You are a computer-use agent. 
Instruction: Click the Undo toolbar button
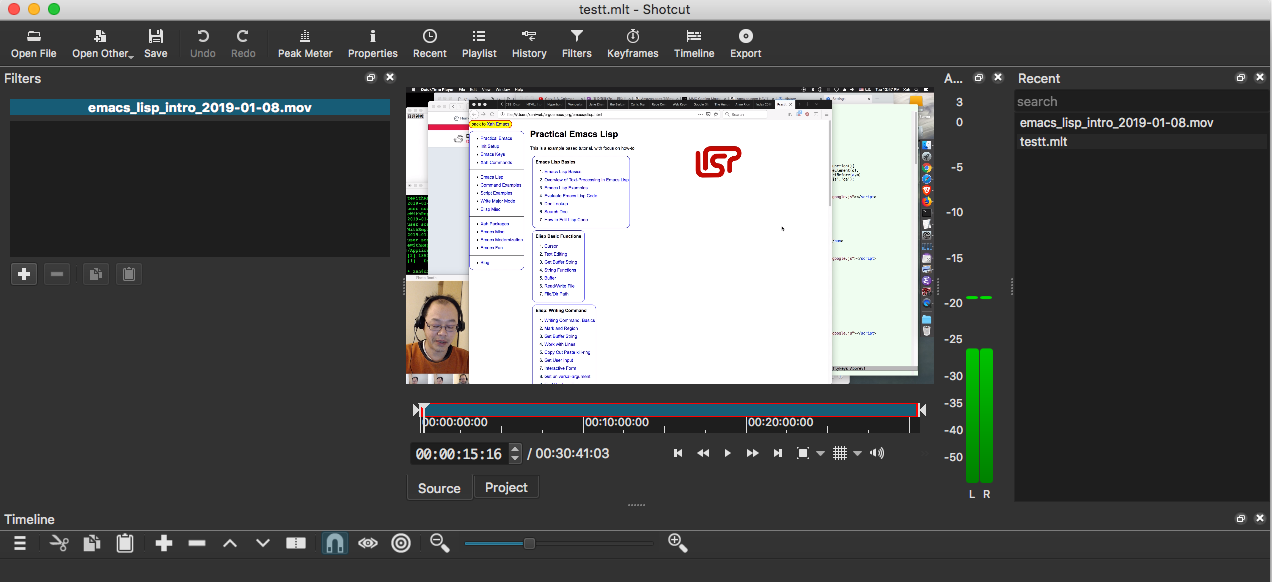coord(203,43)
